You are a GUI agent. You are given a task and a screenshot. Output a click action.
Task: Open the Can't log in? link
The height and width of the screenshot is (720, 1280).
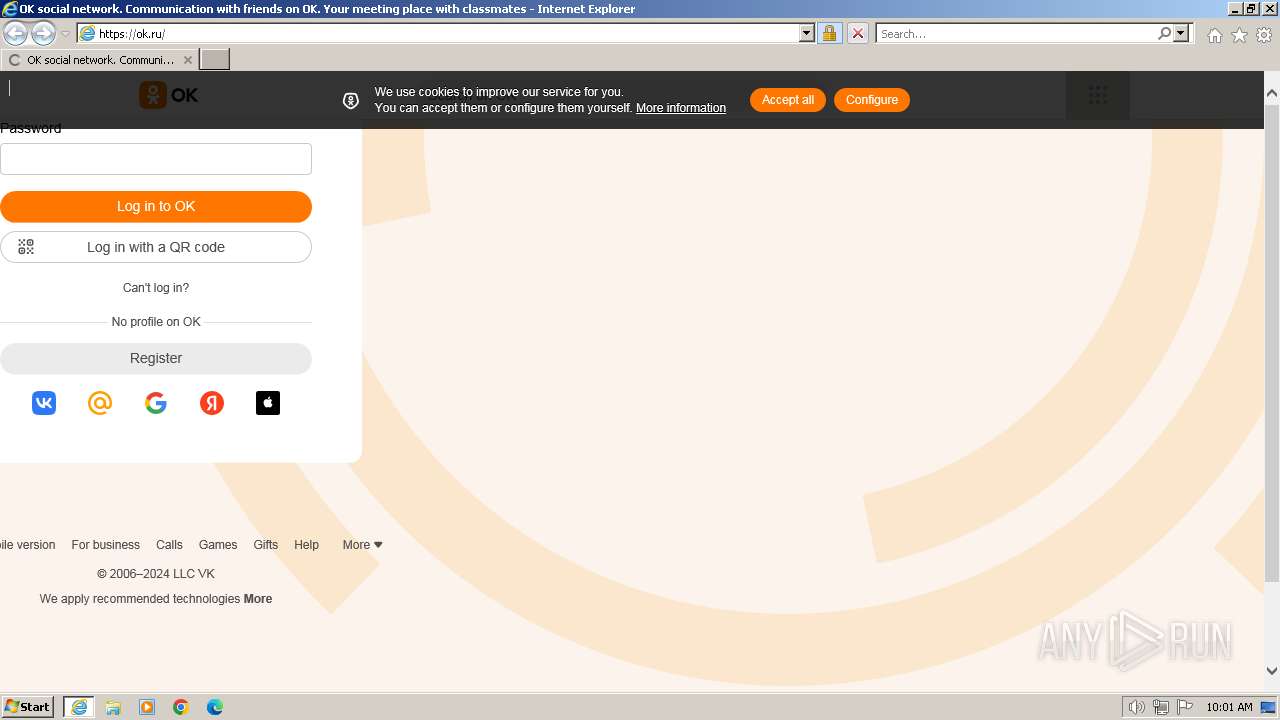(x=156, y=288)
